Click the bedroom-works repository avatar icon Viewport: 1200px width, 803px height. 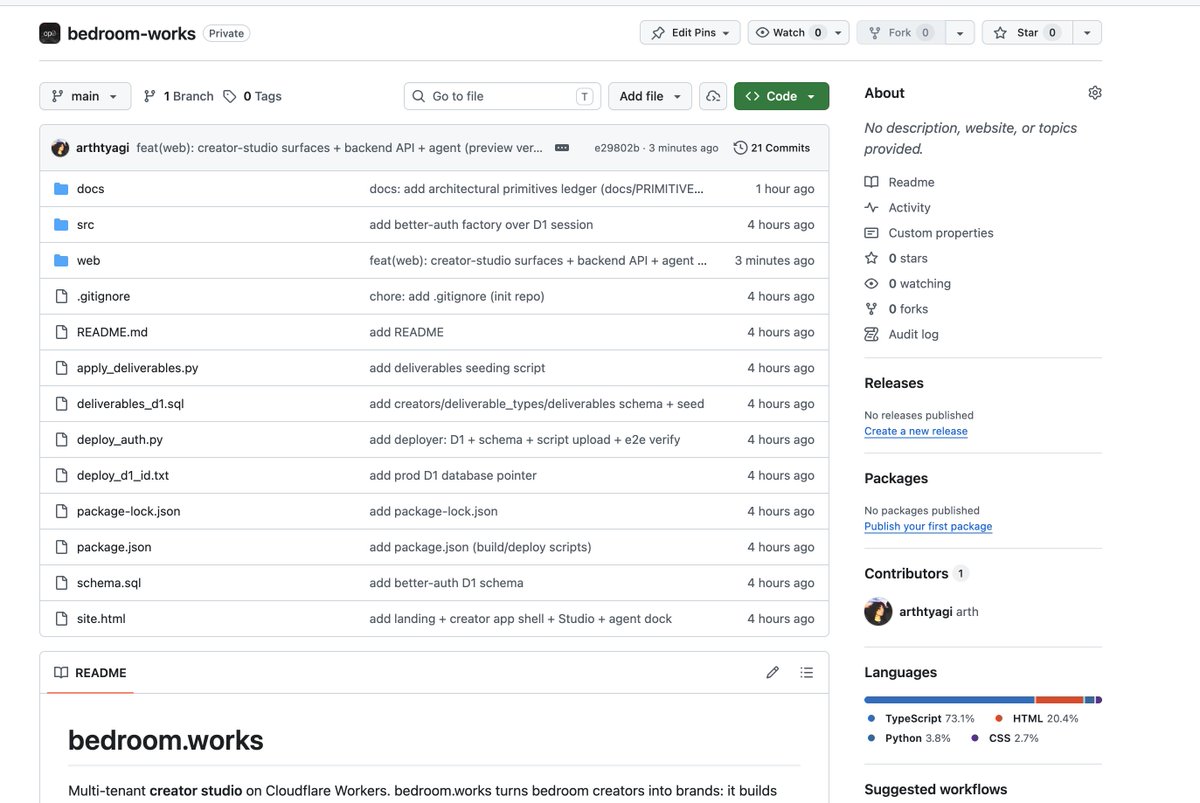coord(50,33)
